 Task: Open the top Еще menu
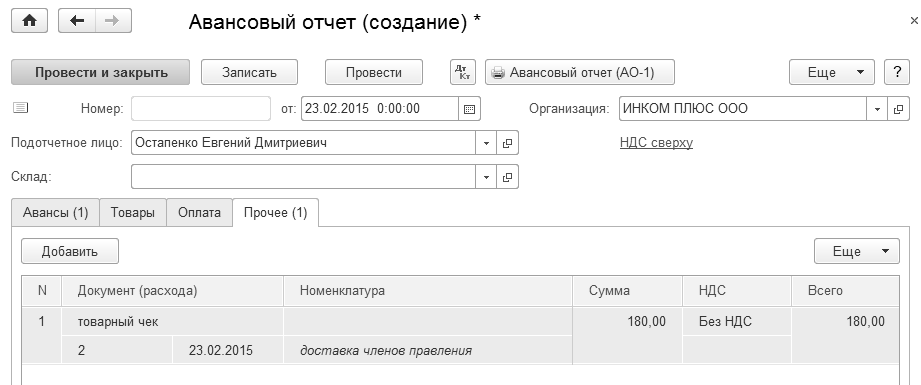pyautogui.click(x=832, y=72)
